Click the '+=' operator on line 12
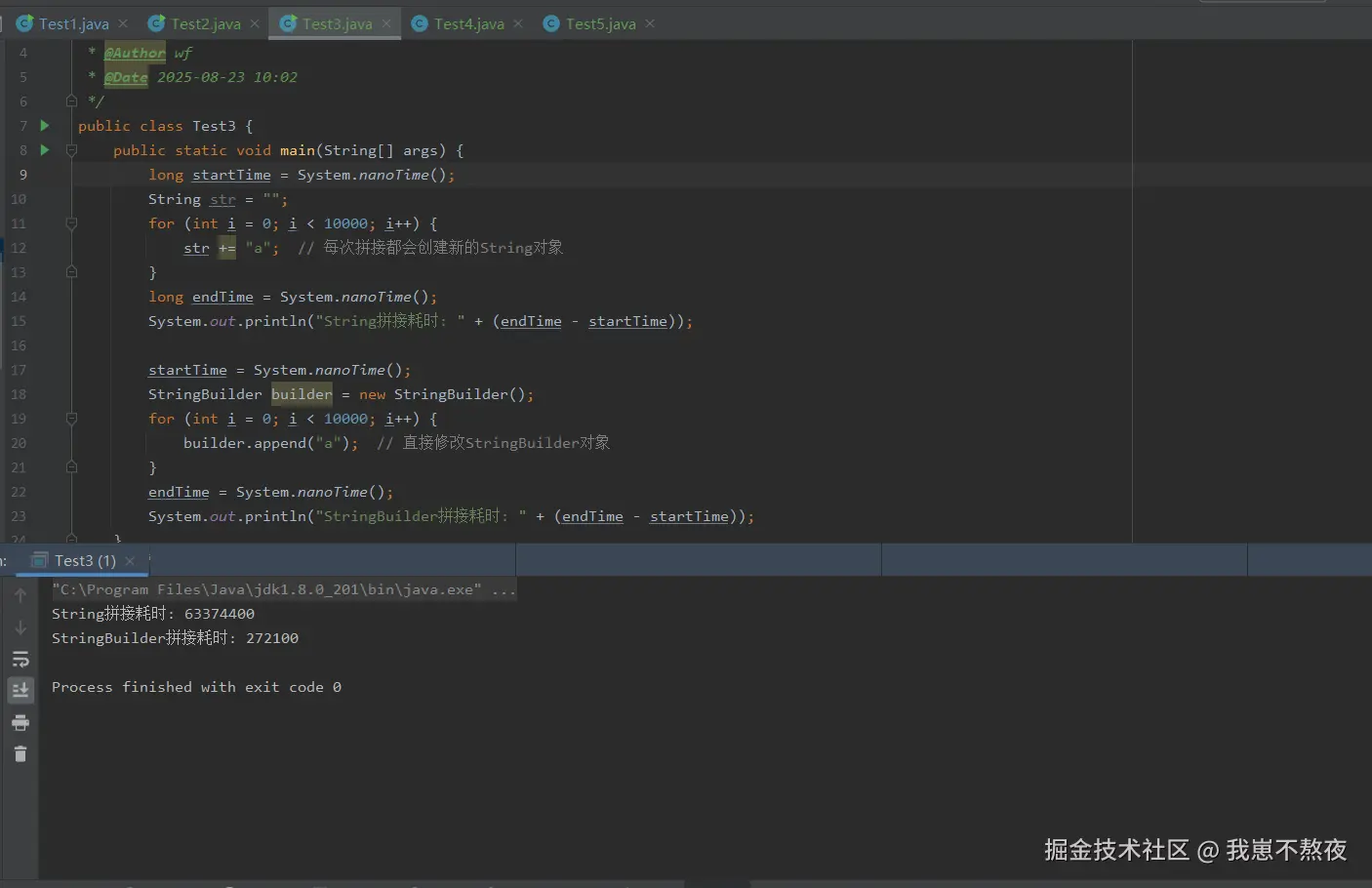This screenshot has height=888, width=1372. coord(226,248)
